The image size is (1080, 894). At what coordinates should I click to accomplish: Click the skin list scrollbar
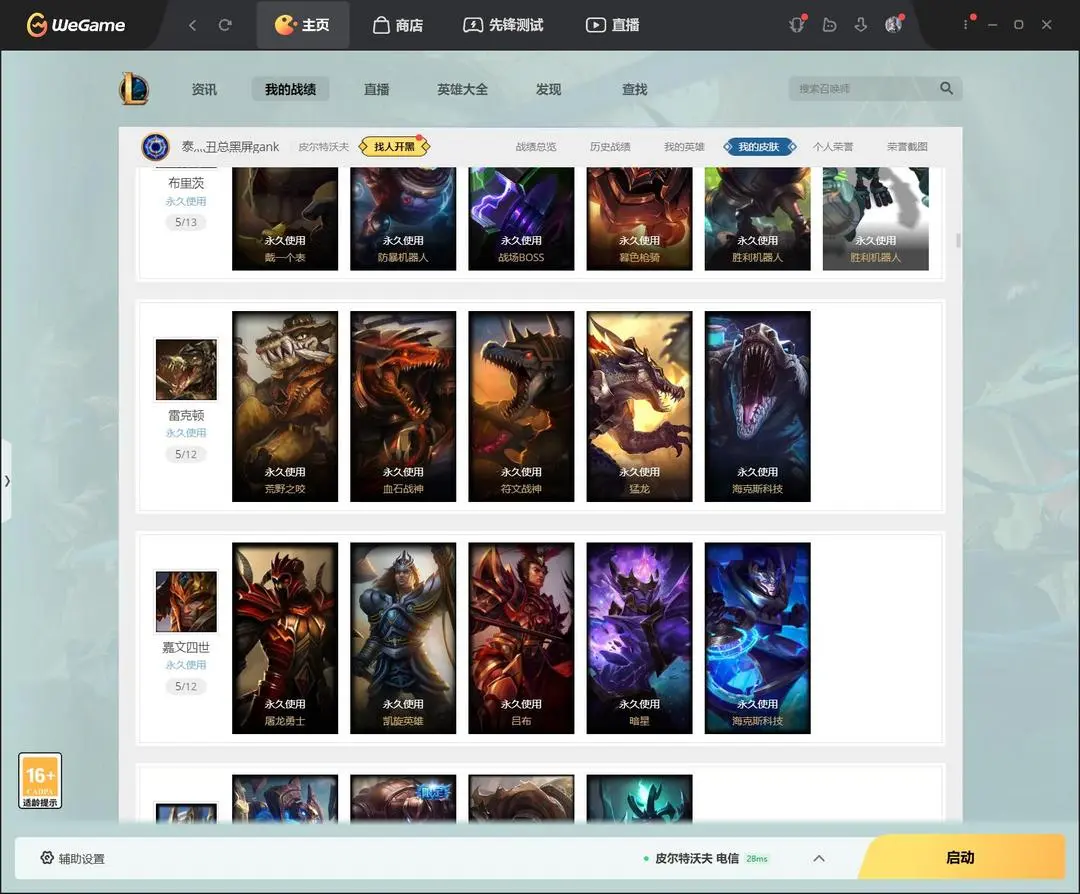[x=958, y=240]
